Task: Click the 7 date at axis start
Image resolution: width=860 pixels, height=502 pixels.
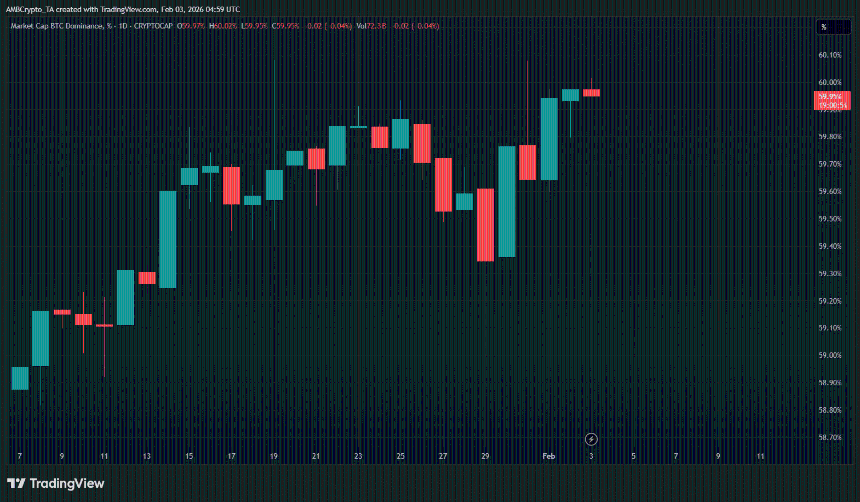Action: coord(19,455)
